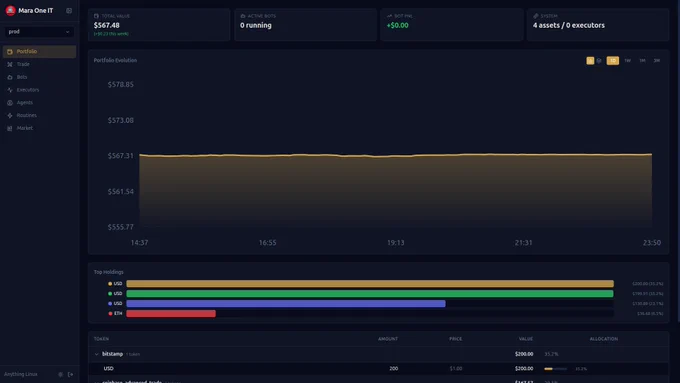Image resolution: width=680 pixels, height=383 pixels.
Task: Select Routines in the sidebar
Action: (x=39, y=115)
